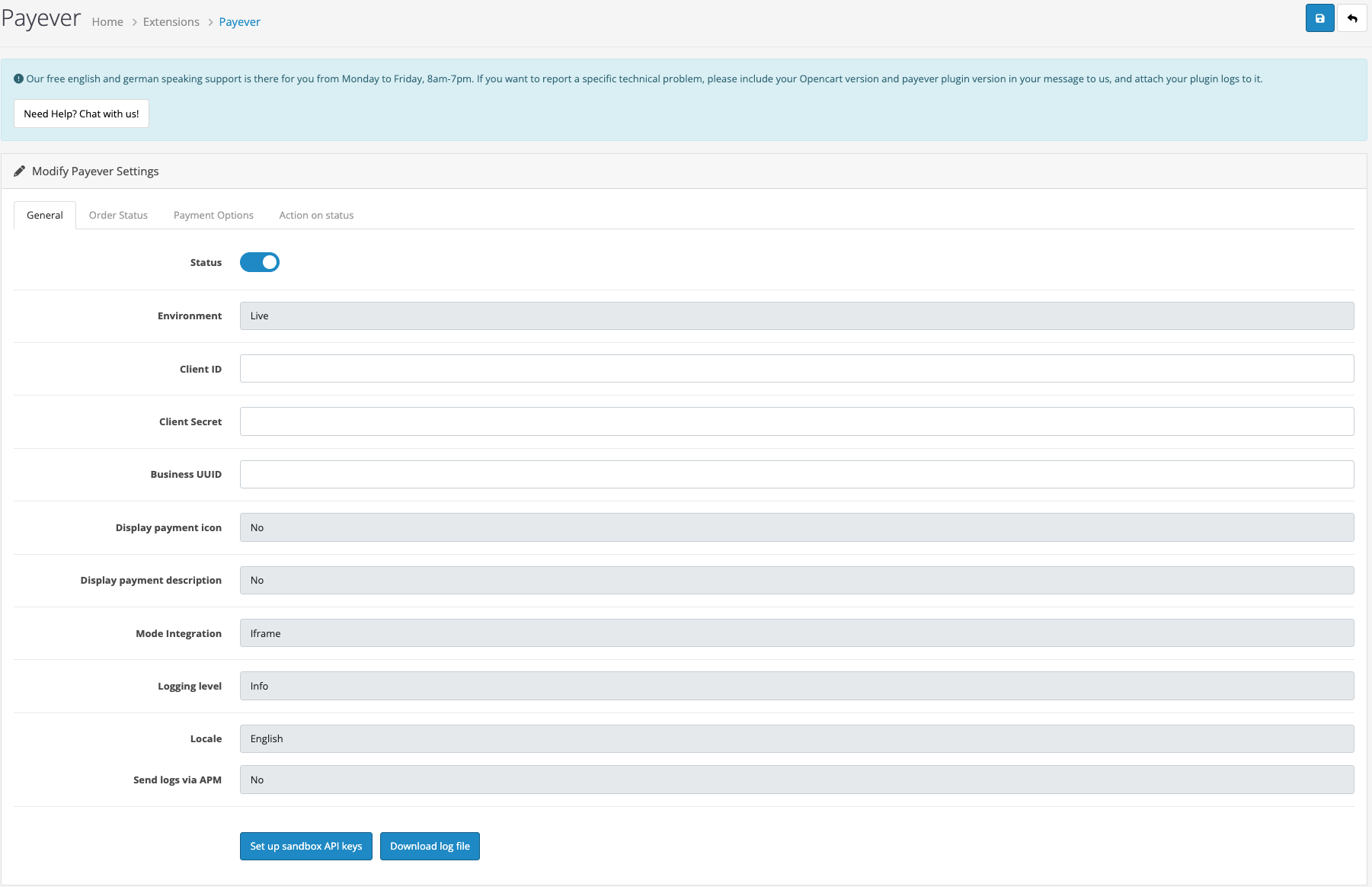Click the back arrow icon button
Screen dimensions: 1372x887
[x=1352, y=18]
